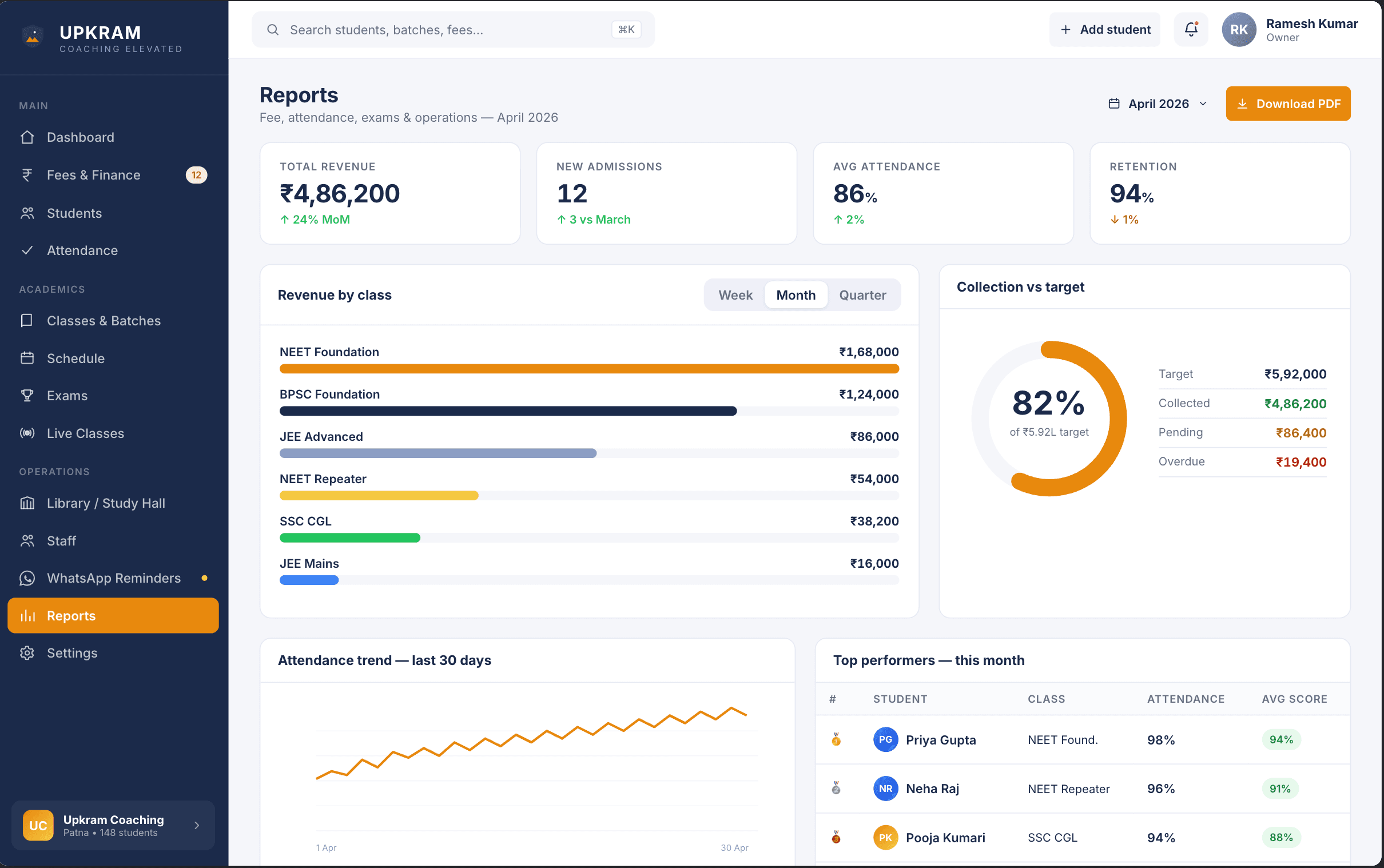Click the search magnifier icon
1384x868 pixels.
point(273,29)
